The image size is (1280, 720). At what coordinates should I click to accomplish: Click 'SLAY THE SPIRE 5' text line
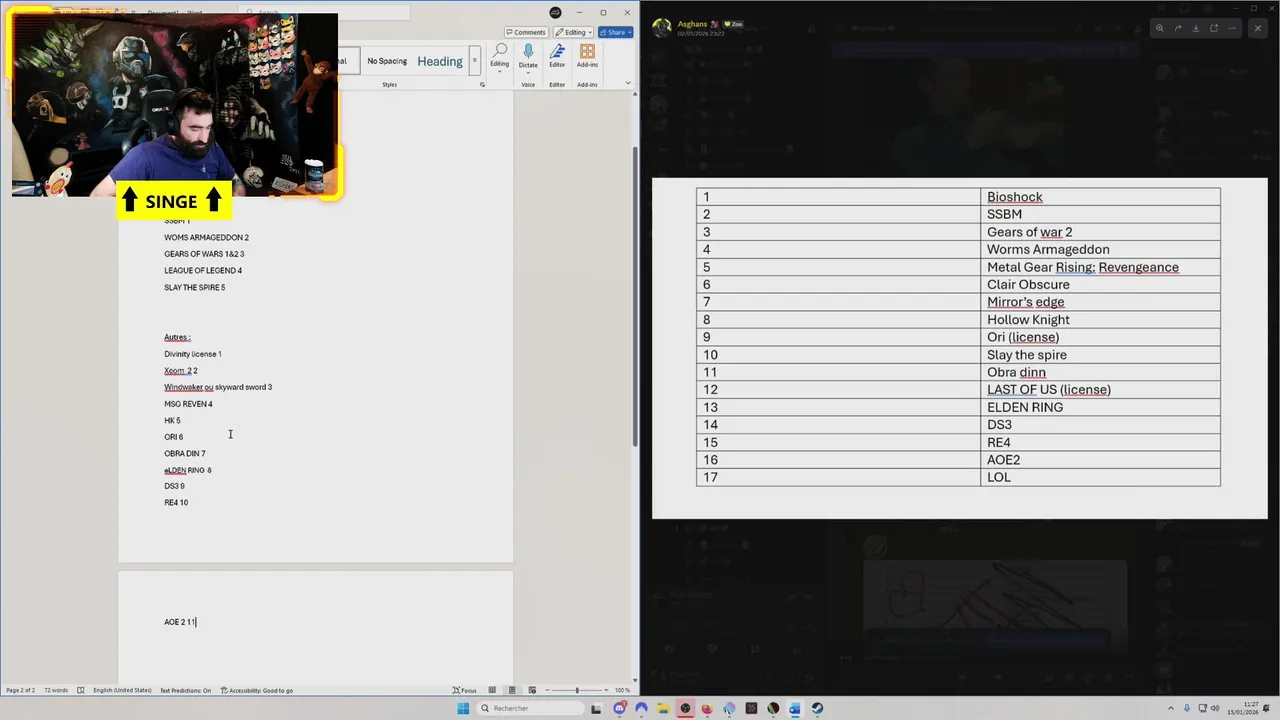pos(194,288)
